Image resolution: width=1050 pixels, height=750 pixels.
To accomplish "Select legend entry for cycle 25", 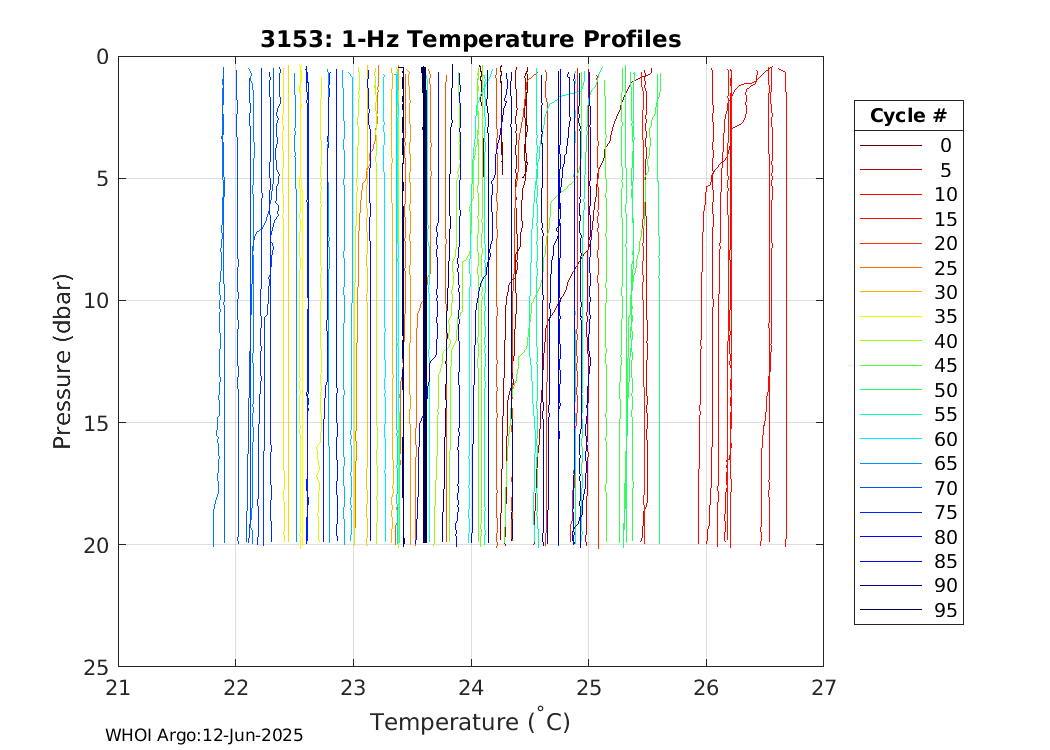I will [x=909, y=268].
